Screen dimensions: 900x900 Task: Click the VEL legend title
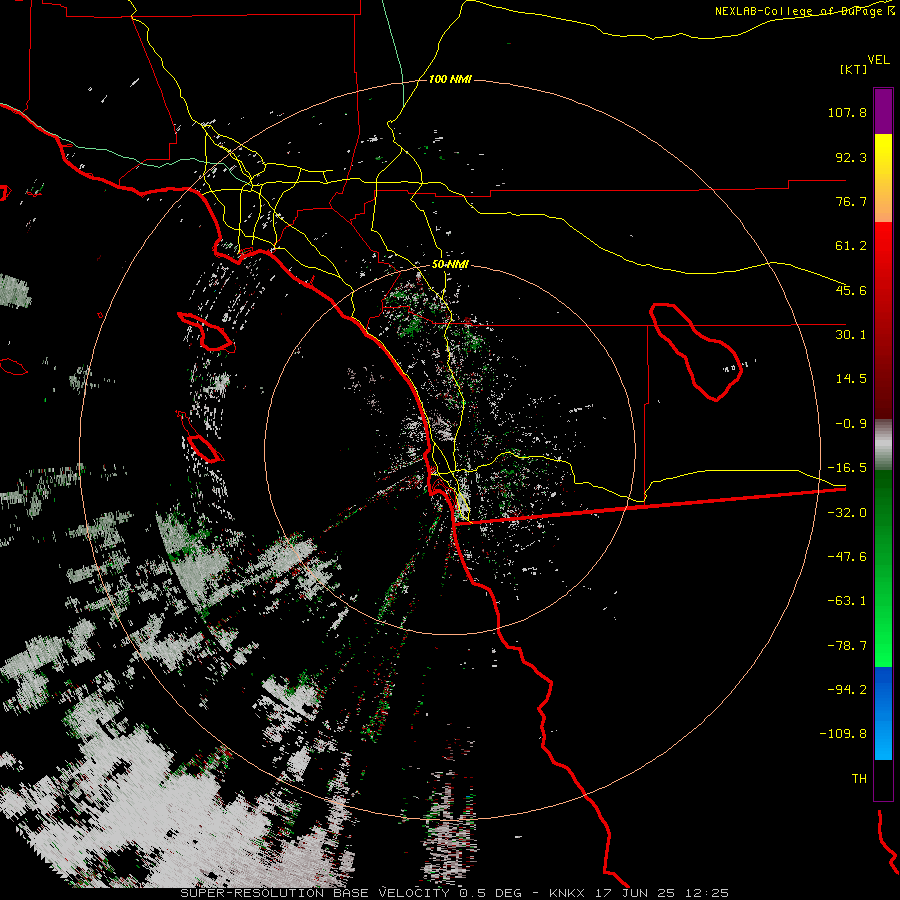878,59
